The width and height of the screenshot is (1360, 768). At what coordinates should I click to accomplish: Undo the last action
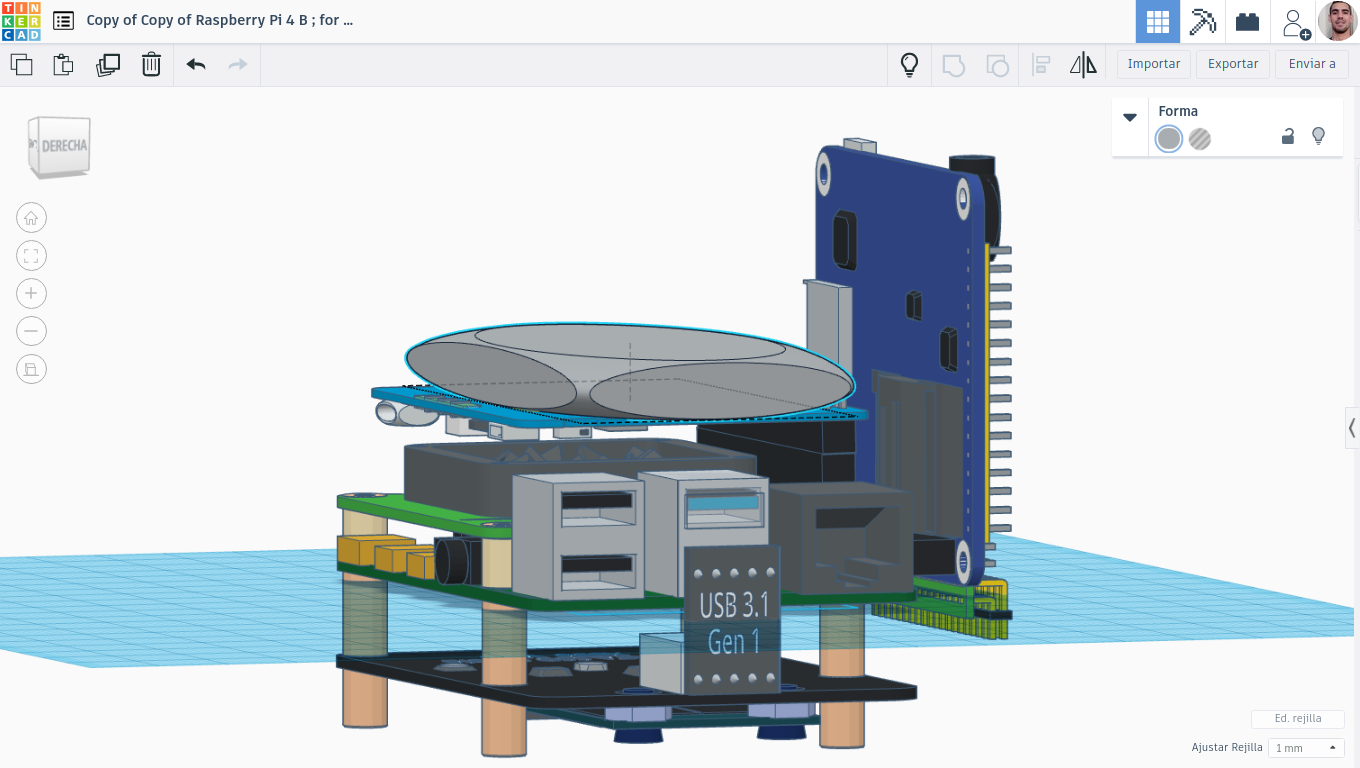196,65
